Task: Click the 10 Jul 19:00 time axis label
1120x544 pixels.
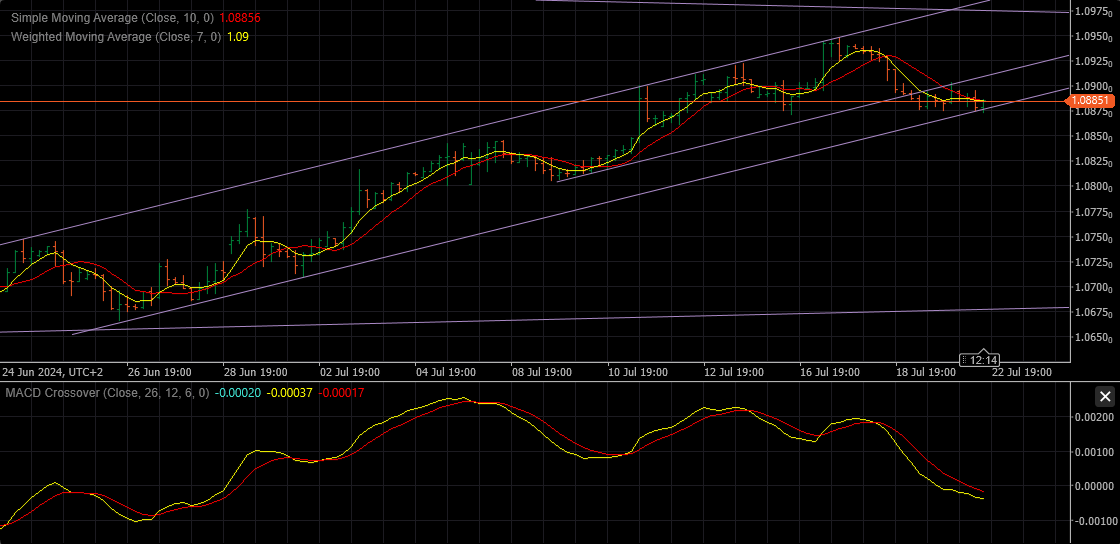Action: [637, 373]
